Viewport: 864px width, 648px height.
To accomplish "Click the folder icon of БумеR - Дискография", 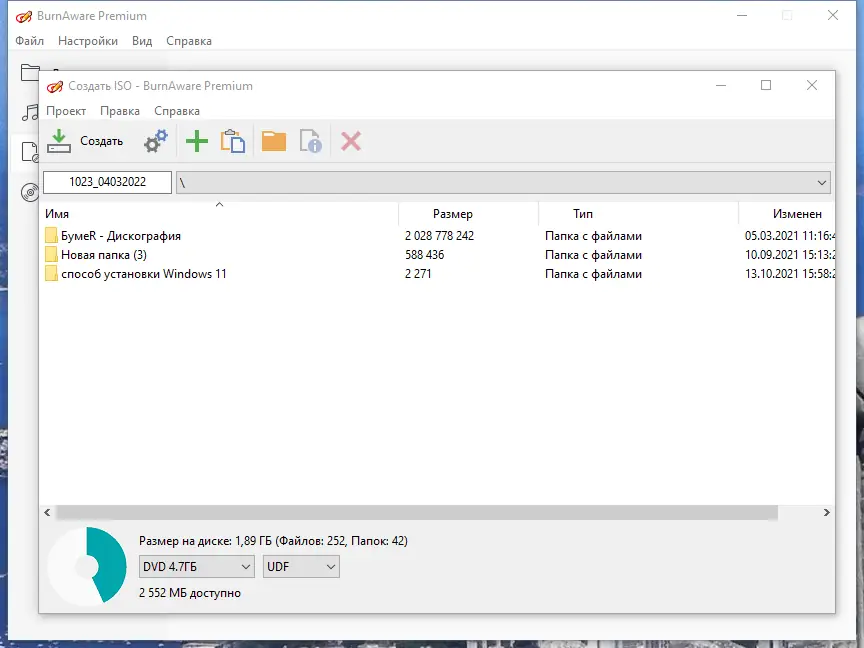I will coord(51,236).
